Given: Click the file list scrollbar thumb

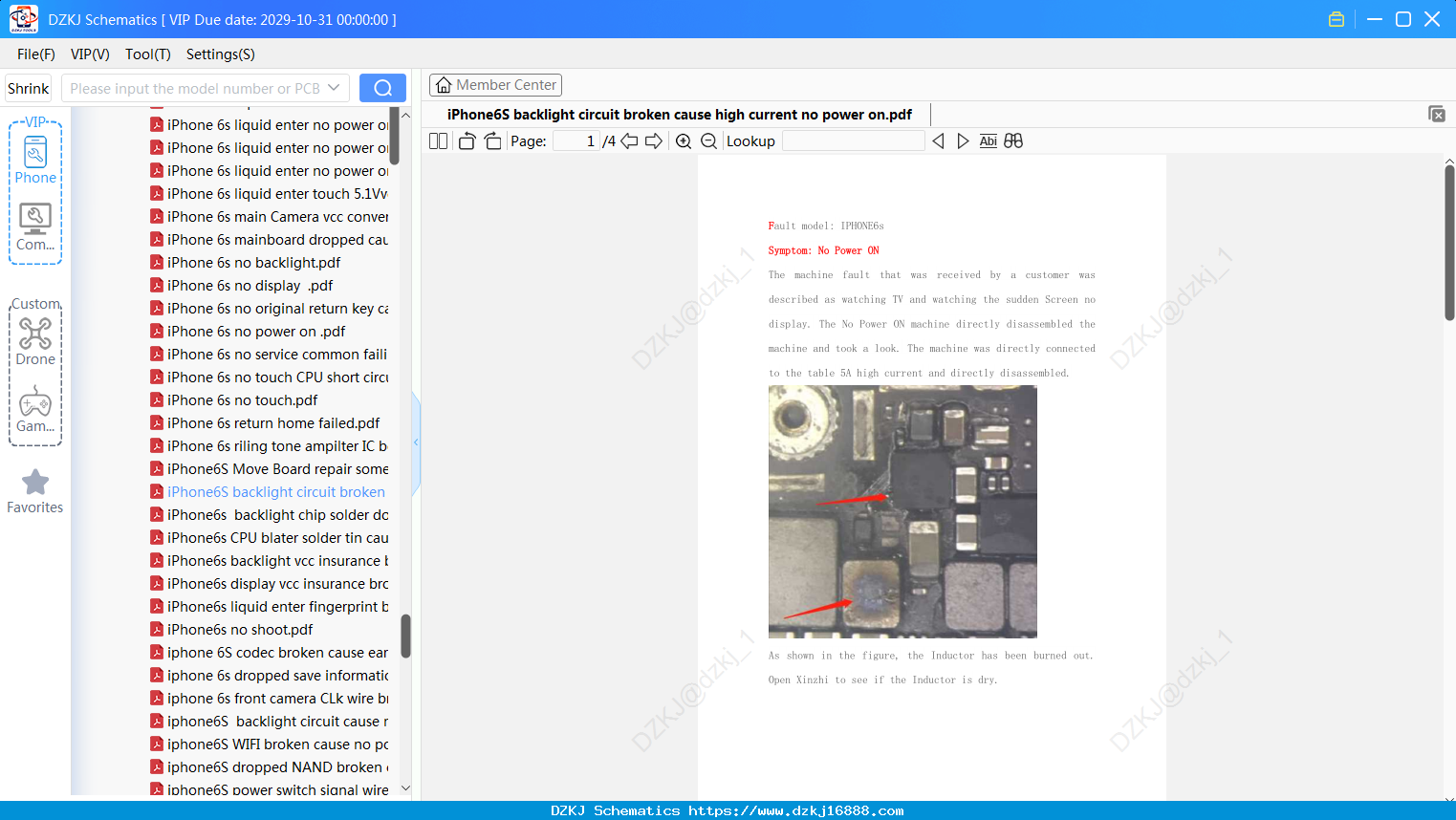Looking at the screenshot, I should pyautogui.click(x=405, y=636).
